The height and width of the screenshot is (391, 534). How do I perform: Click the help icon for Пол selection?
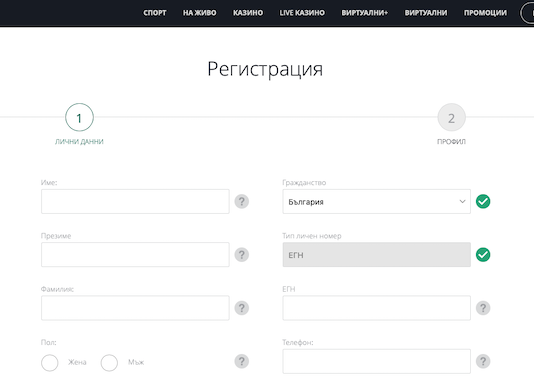242,361
